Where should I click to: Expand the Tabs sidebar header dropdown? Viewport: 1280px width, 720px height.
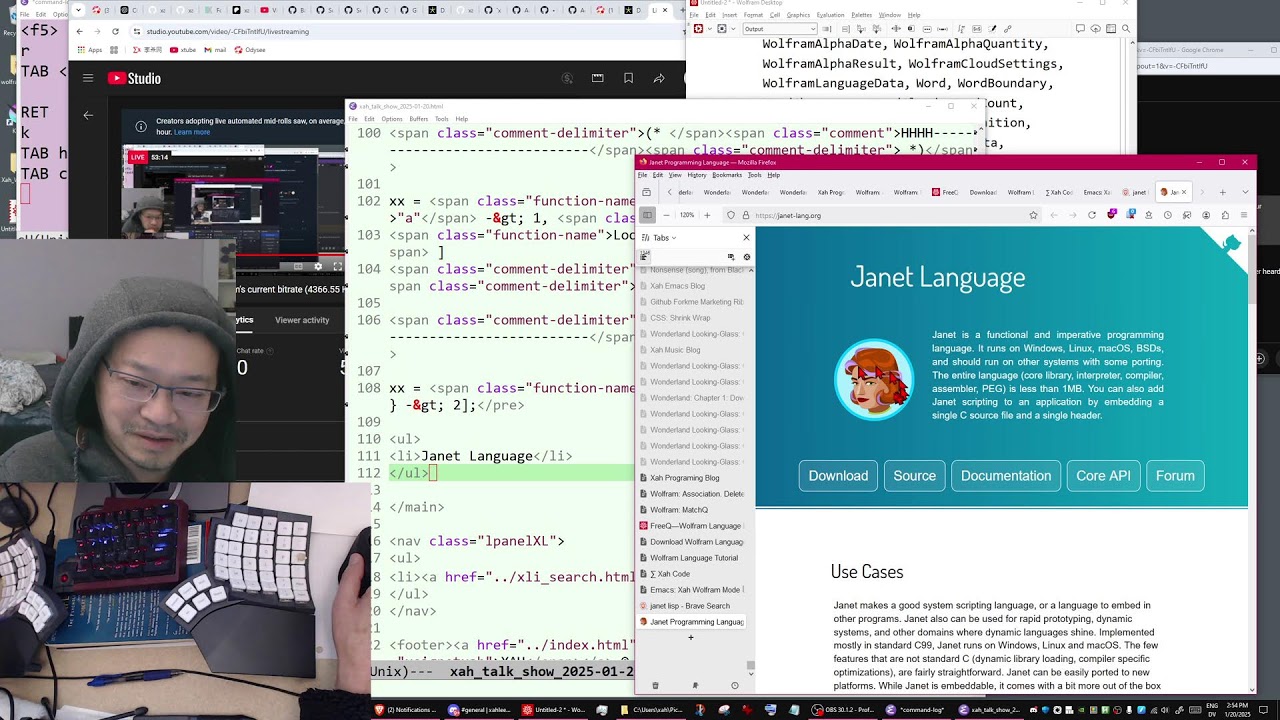point(664,238)
